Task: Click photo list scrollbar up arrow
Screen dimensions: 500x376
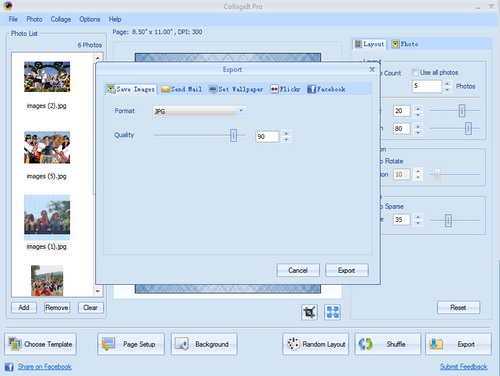Action: (x=97, y=58)
